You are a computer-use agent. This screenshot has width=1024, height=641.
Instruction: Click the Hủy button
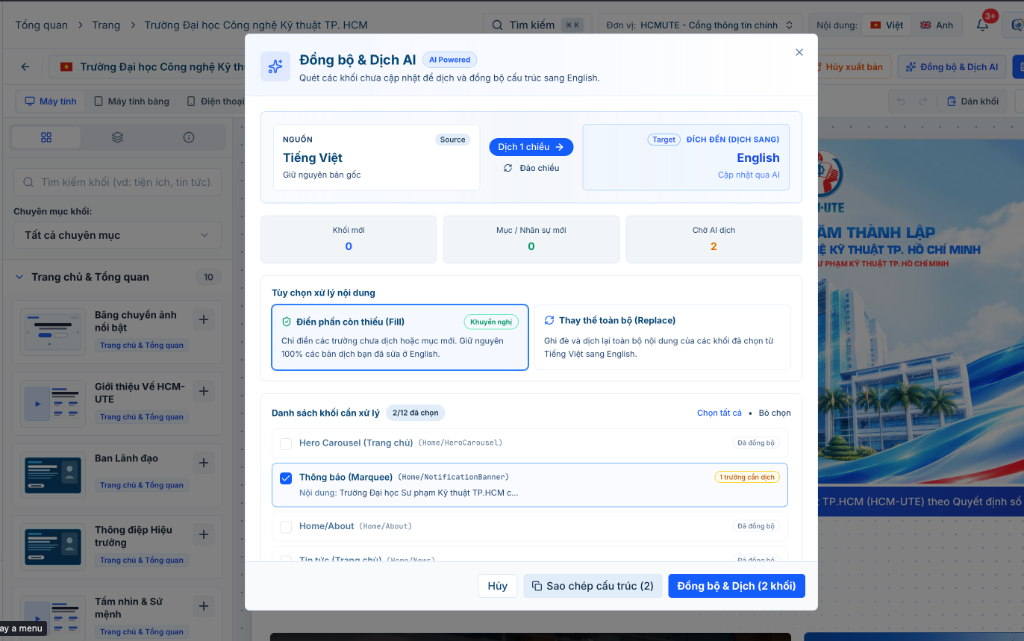[498, 586]
